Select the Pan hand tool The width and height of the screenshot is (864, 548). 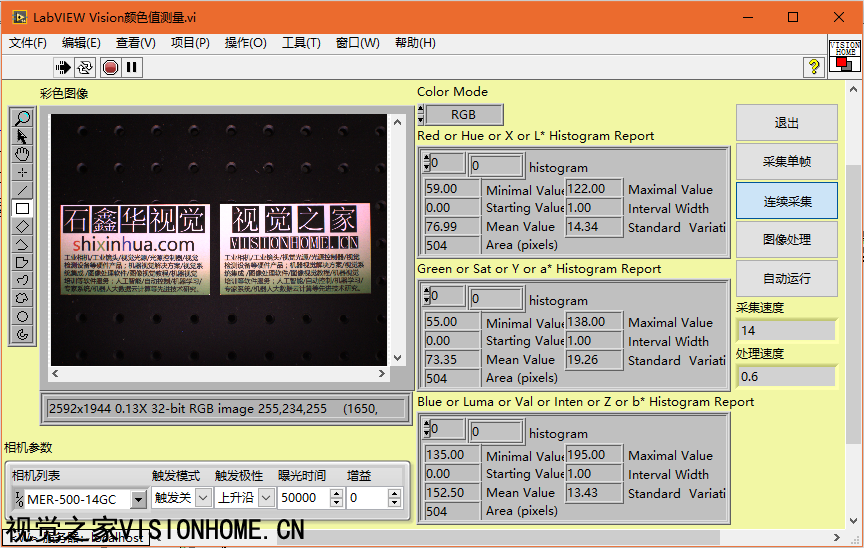[x=23, y=154]
